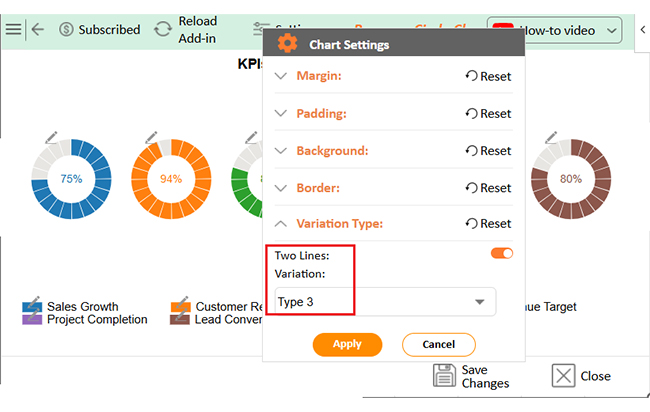The width and height of the screenshot is (650, 412).
Task: Click edit pencil above 75% donut chart
Action: [x=52, y=137]
